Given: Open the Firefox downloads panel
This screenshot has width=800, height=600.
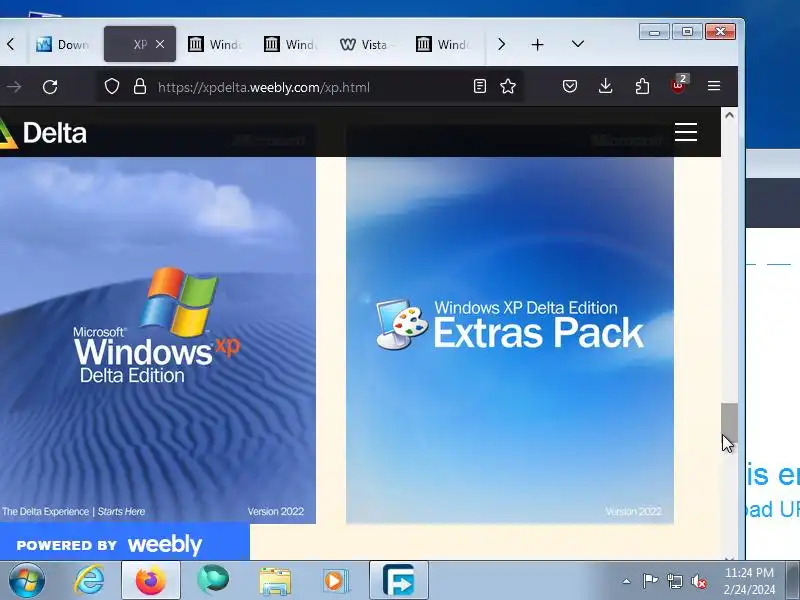Looking at the screenshot, I should pyautogui.click(x=606, y=86).
